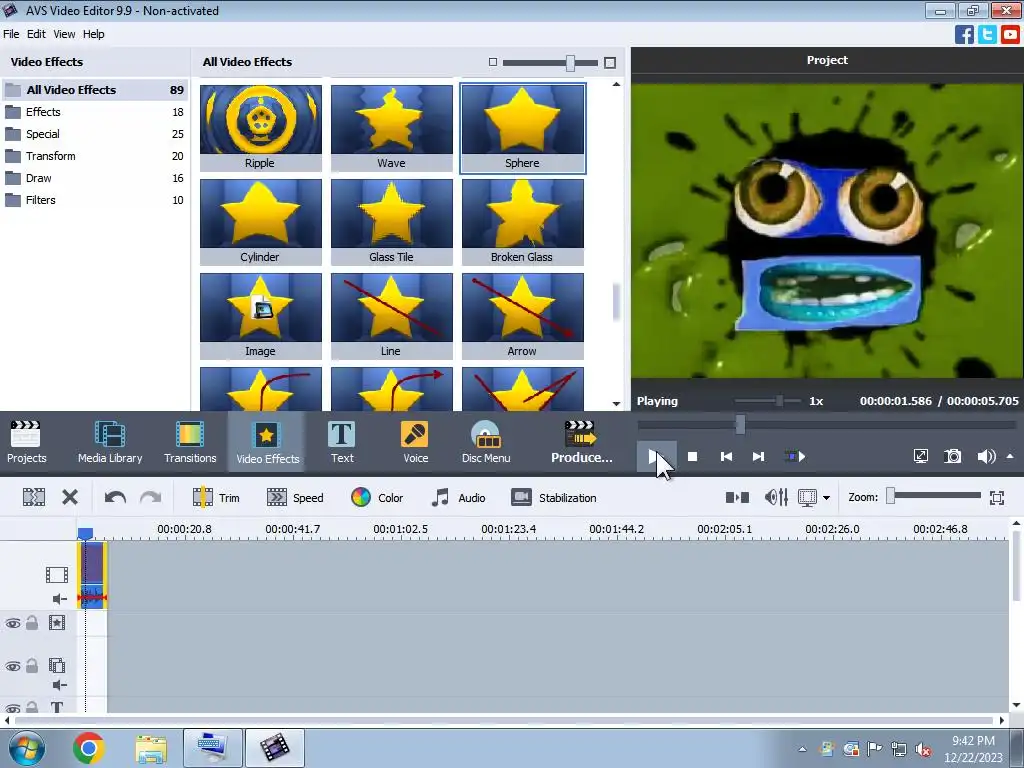
Task: Open the Audio tool
Action: point(458,498)
